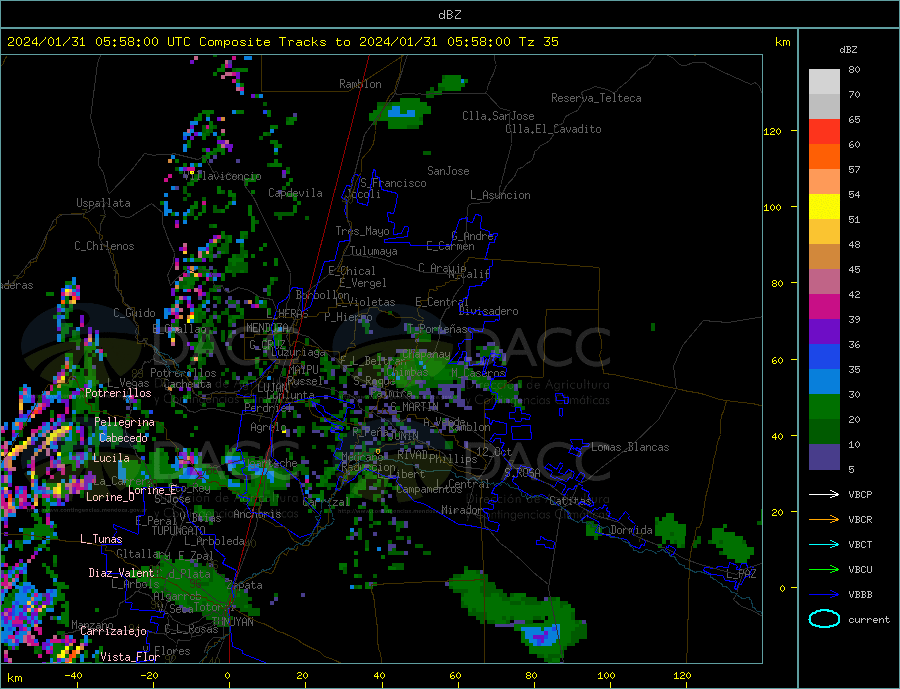Click the 'L_Tunas' map label
Screen dimensions: 900x689
[x=101, y=539]
